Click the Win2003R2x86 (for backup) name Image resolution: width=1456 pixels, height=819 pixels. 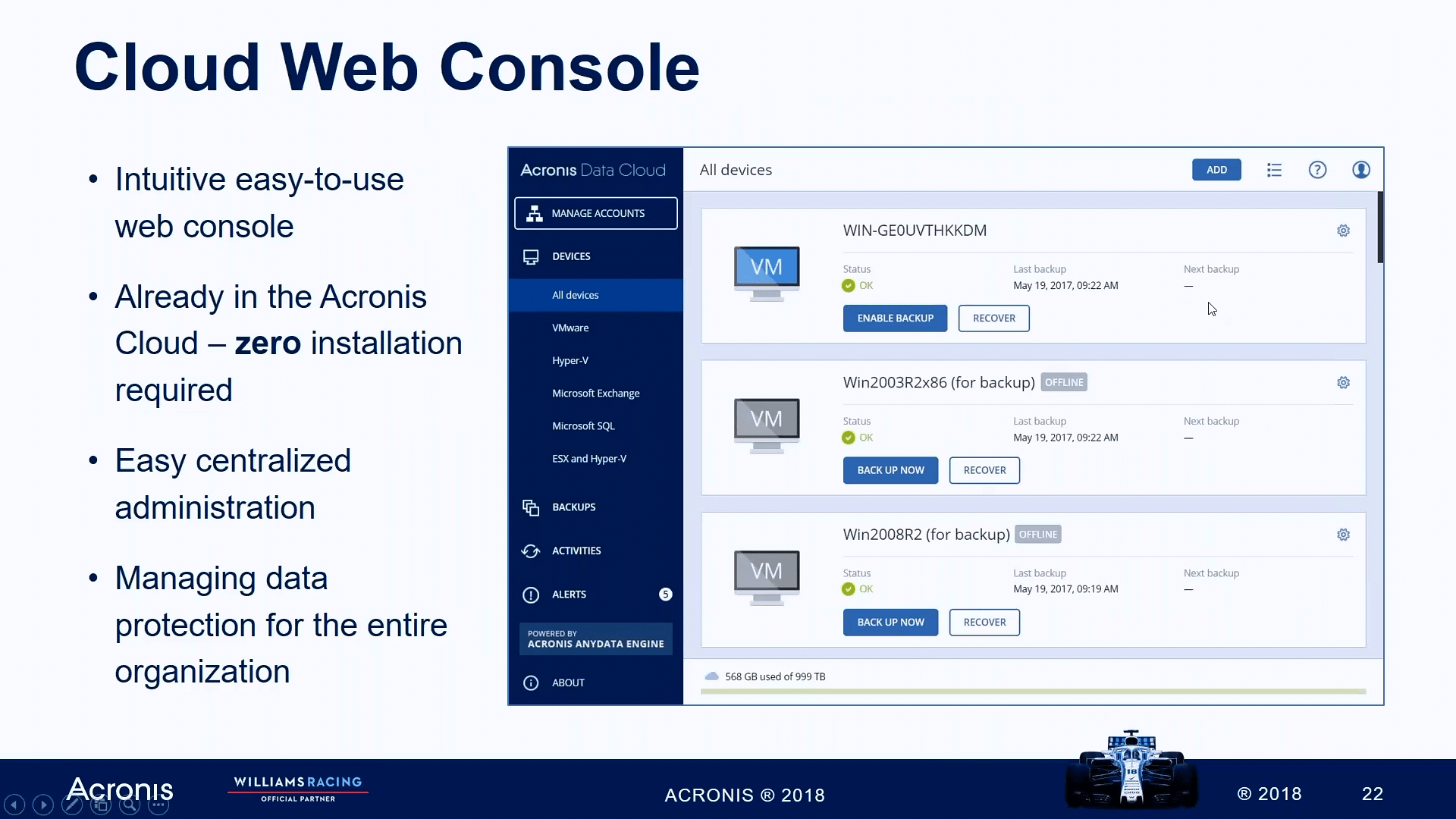939,383
